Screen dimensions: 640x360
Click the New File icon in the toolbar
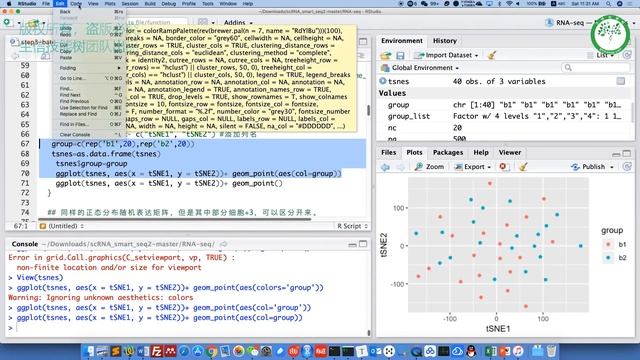pos(8,22)
